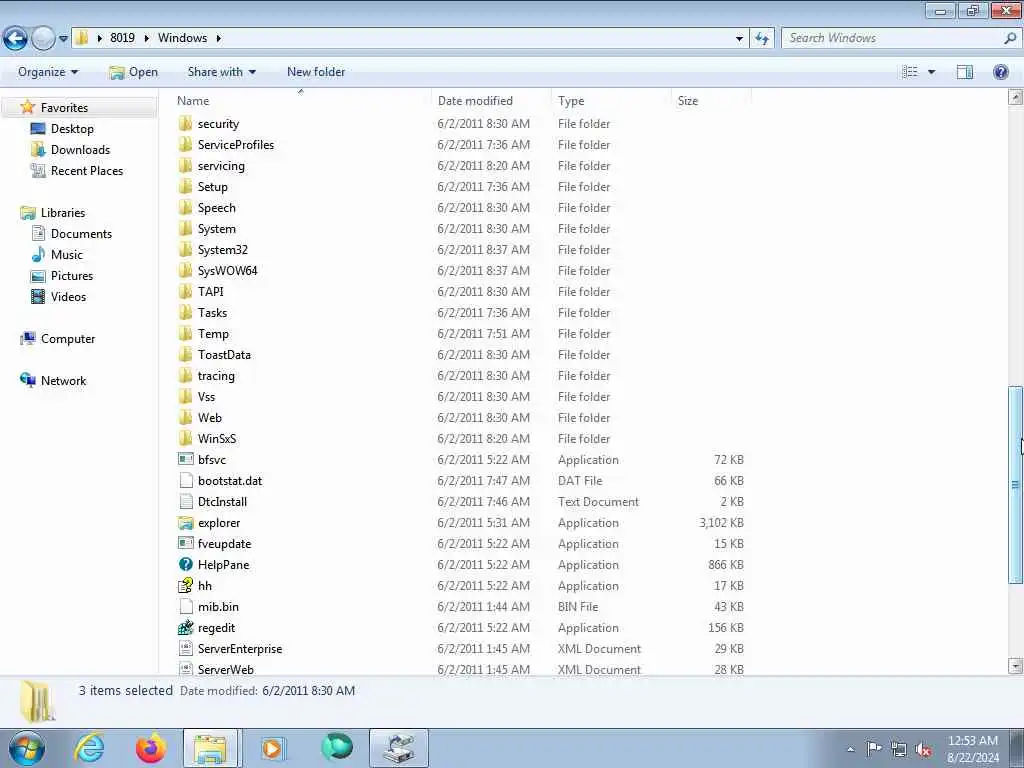Image resolution: width=1024 pixels, height=768 pixels.
Task: Select the WinSxS folder icon
Action: tap(185, 438)
